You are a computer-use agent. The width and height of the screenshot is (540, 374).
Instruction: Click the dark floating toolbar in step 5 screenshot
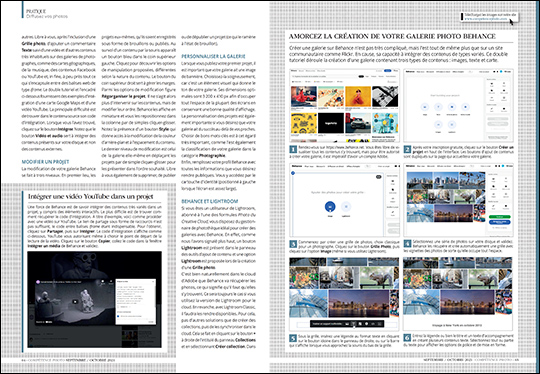point(347,324)
